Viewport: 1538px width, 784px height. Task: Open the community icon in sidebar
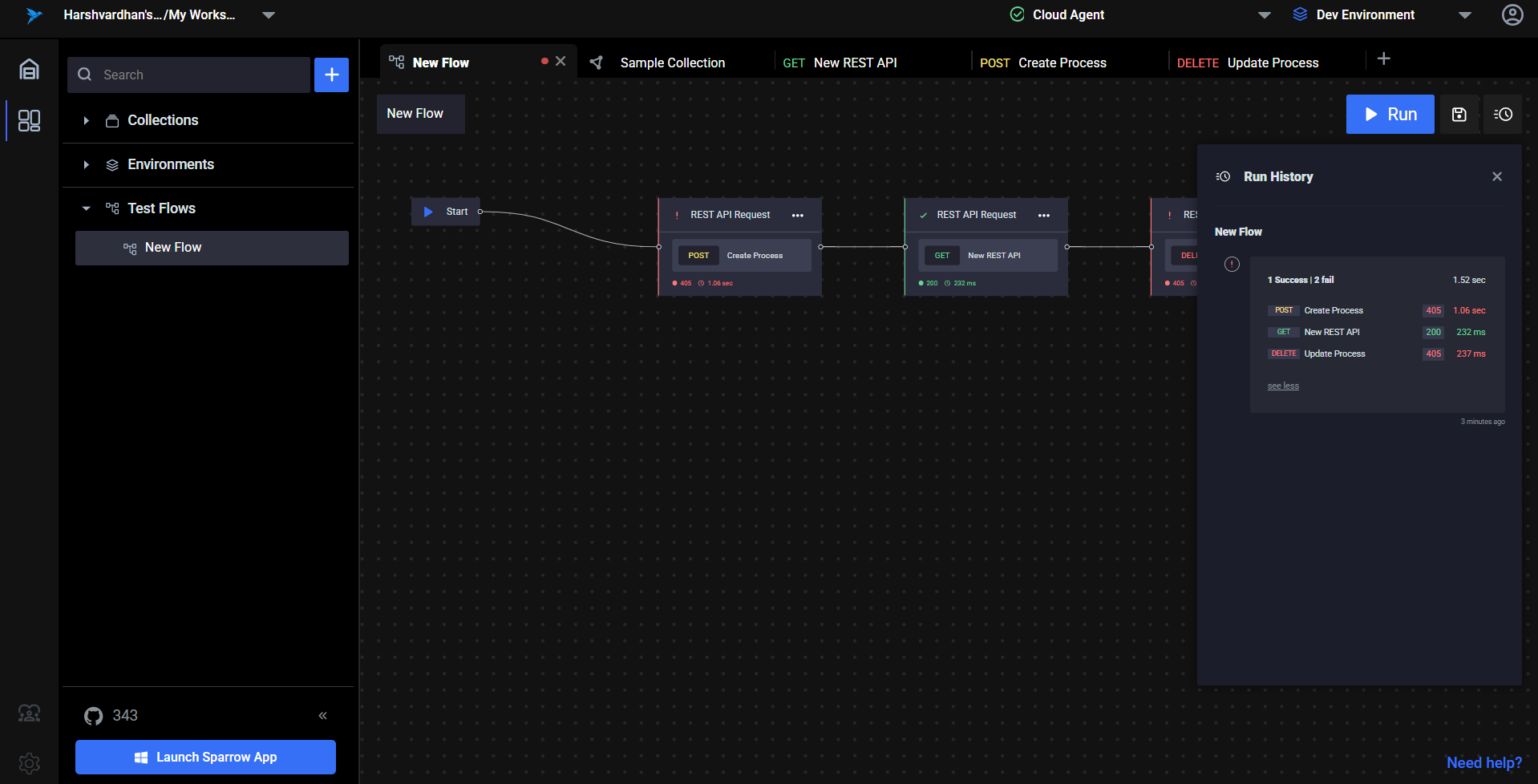[x=29, y=713]
